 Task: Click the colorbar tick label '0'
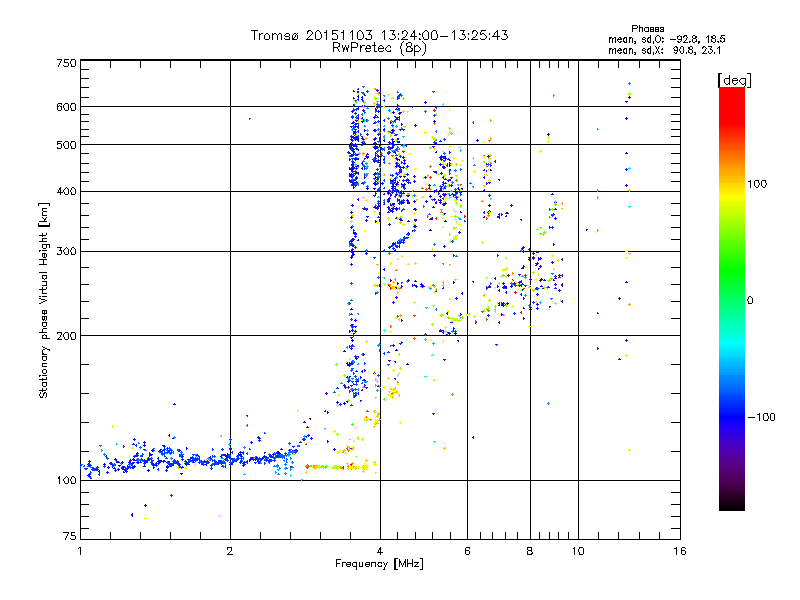pos(750,301)
